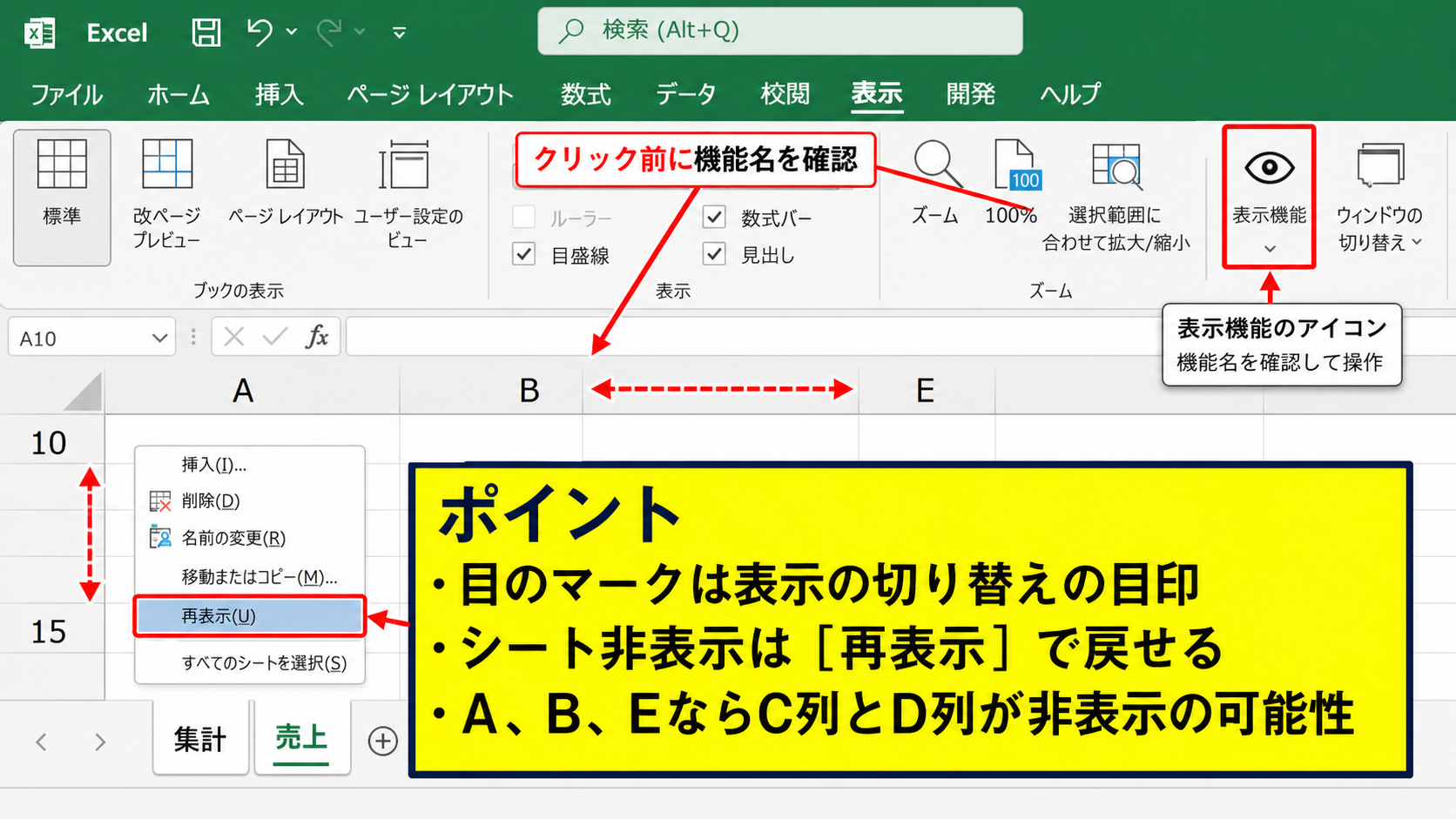Click the select-all corner triangle
The width and height of the screenshot is (1456, 819).
[84, 392]
